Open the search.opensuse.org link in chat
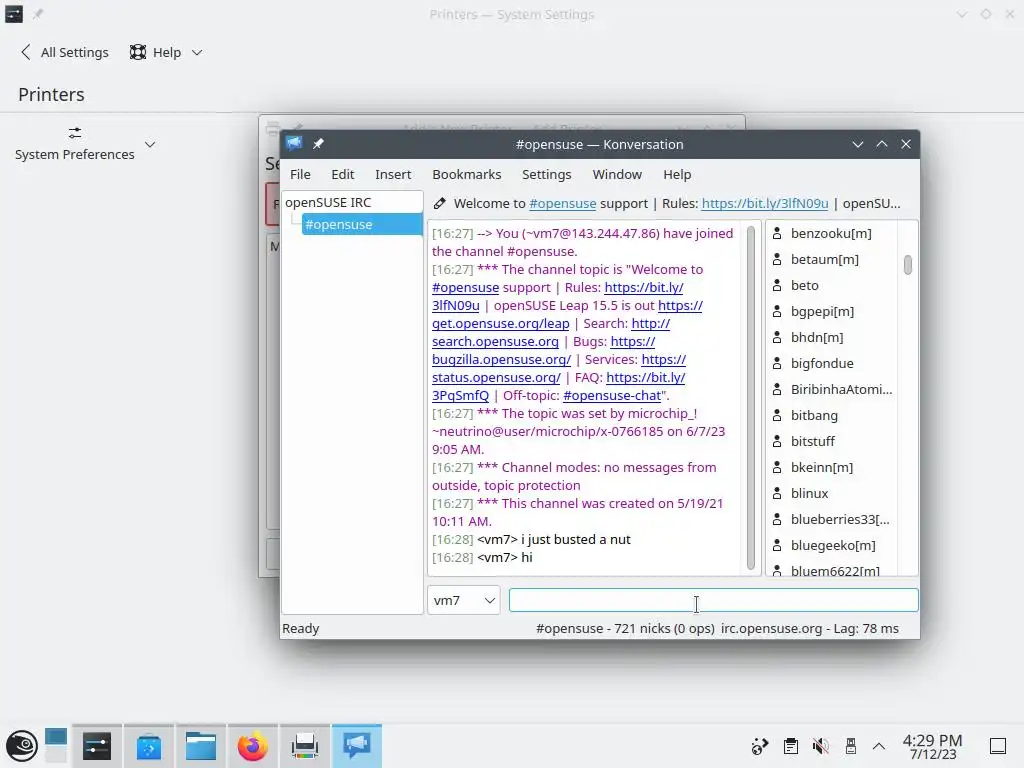Image resolution: width=1024 pixels, height=768 pixels. point(495,342)
